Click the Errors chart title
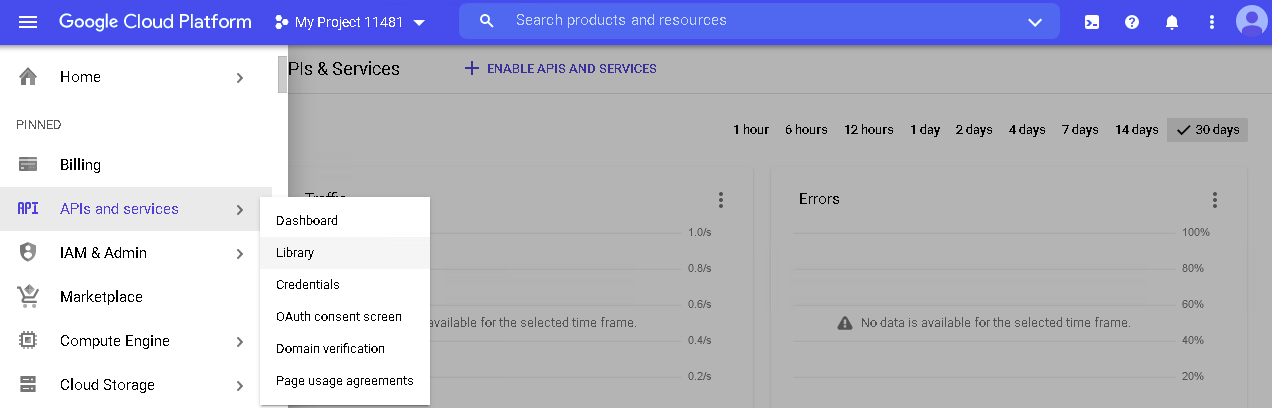 (x=819, y=199)
